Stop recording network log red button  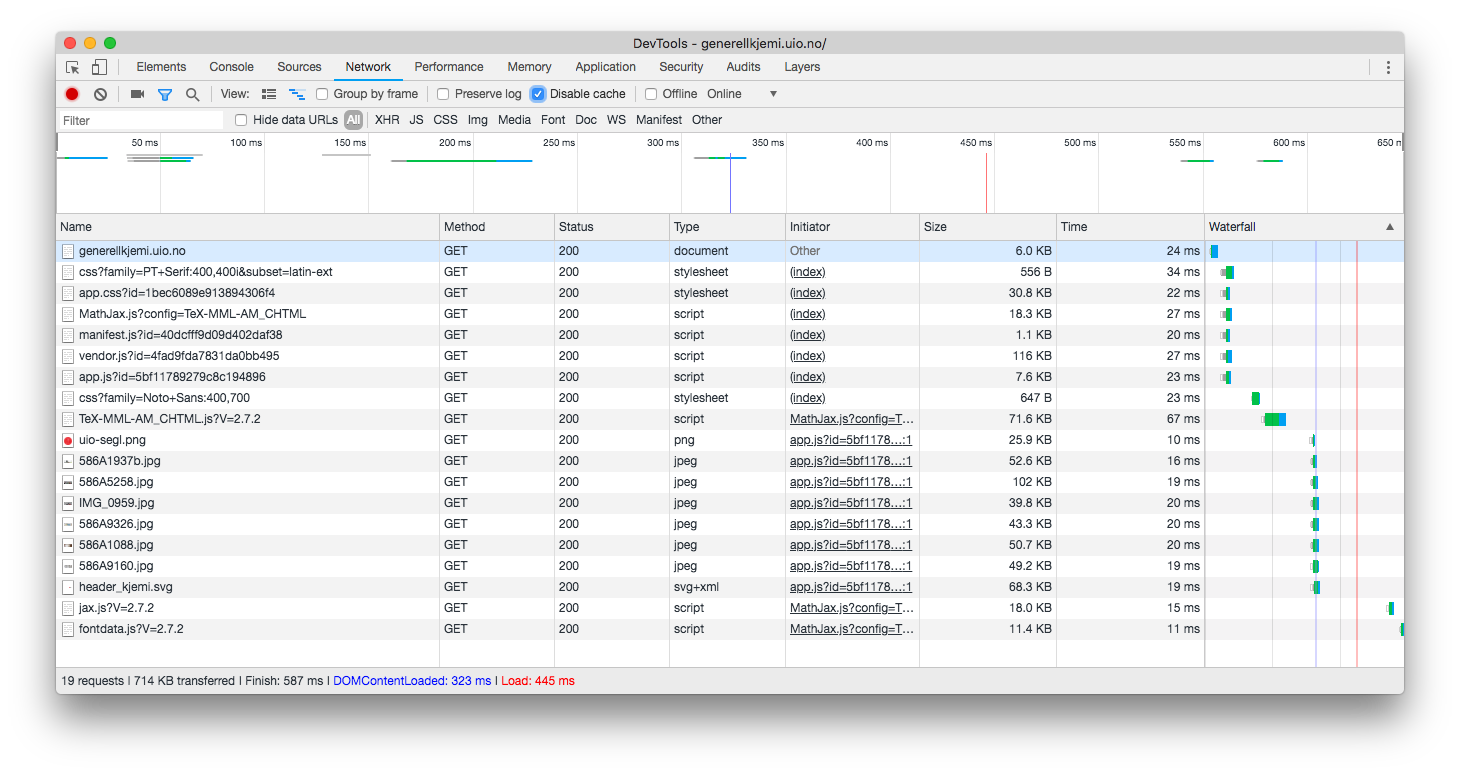(72, 94)
